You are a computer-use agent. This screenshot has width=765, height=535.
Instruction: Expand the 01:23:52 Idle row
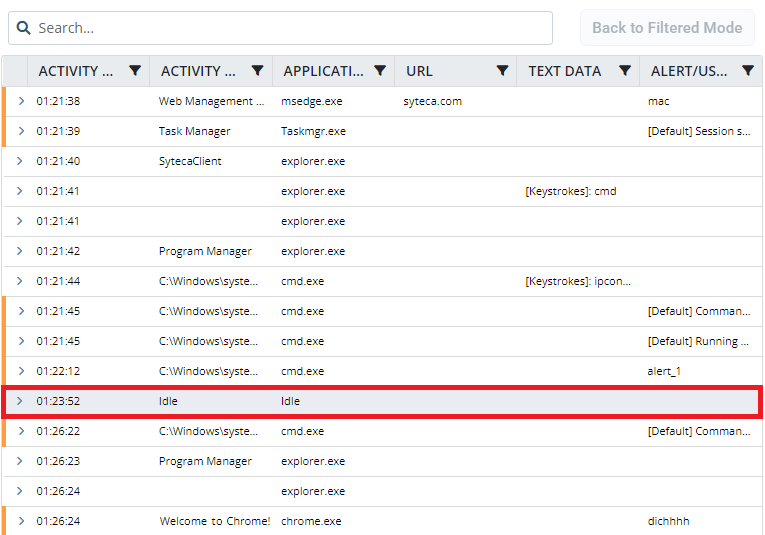pos(20,401)
